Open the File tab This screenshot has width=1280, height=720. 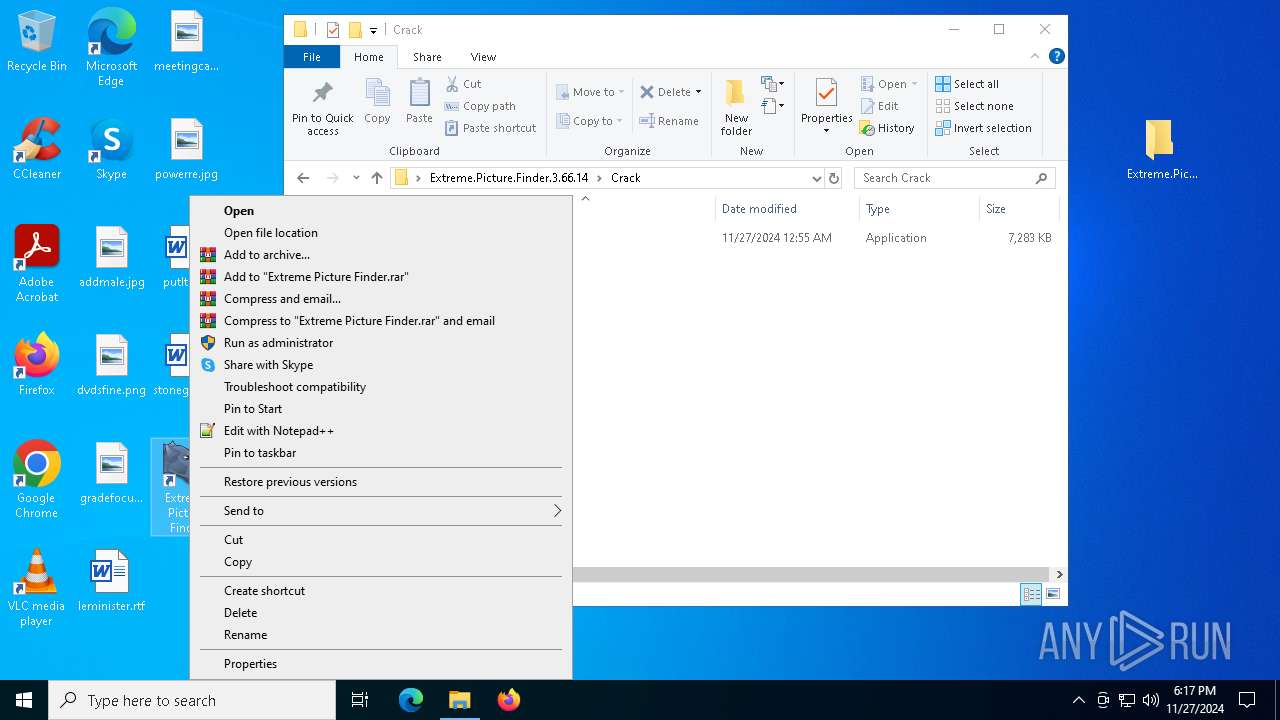(x=312, y=57)
